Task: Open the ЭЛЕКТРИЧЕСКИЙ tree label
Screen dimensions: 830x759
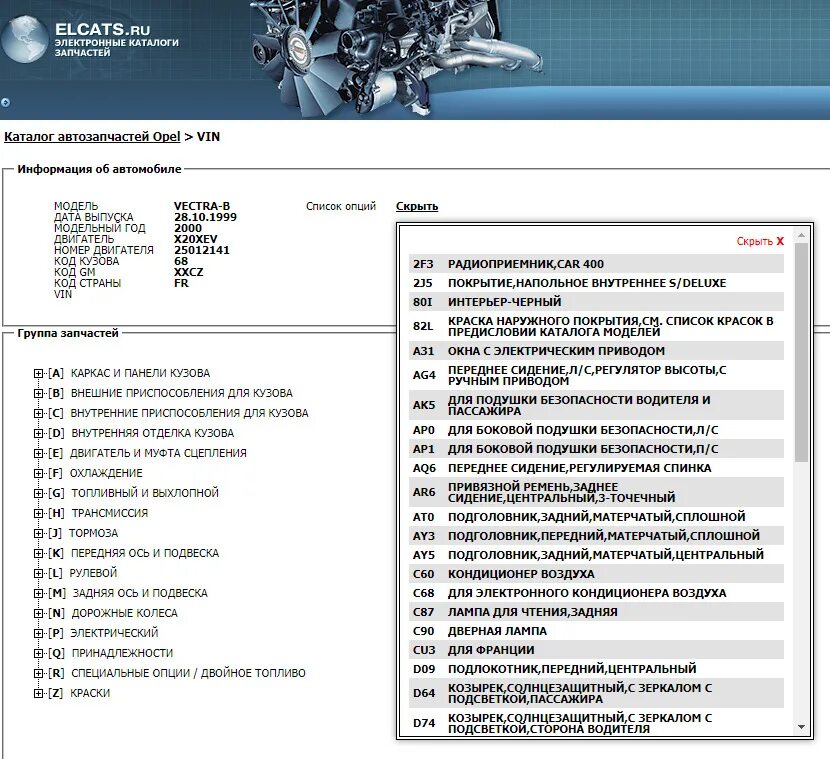Action: pos(114,633)
